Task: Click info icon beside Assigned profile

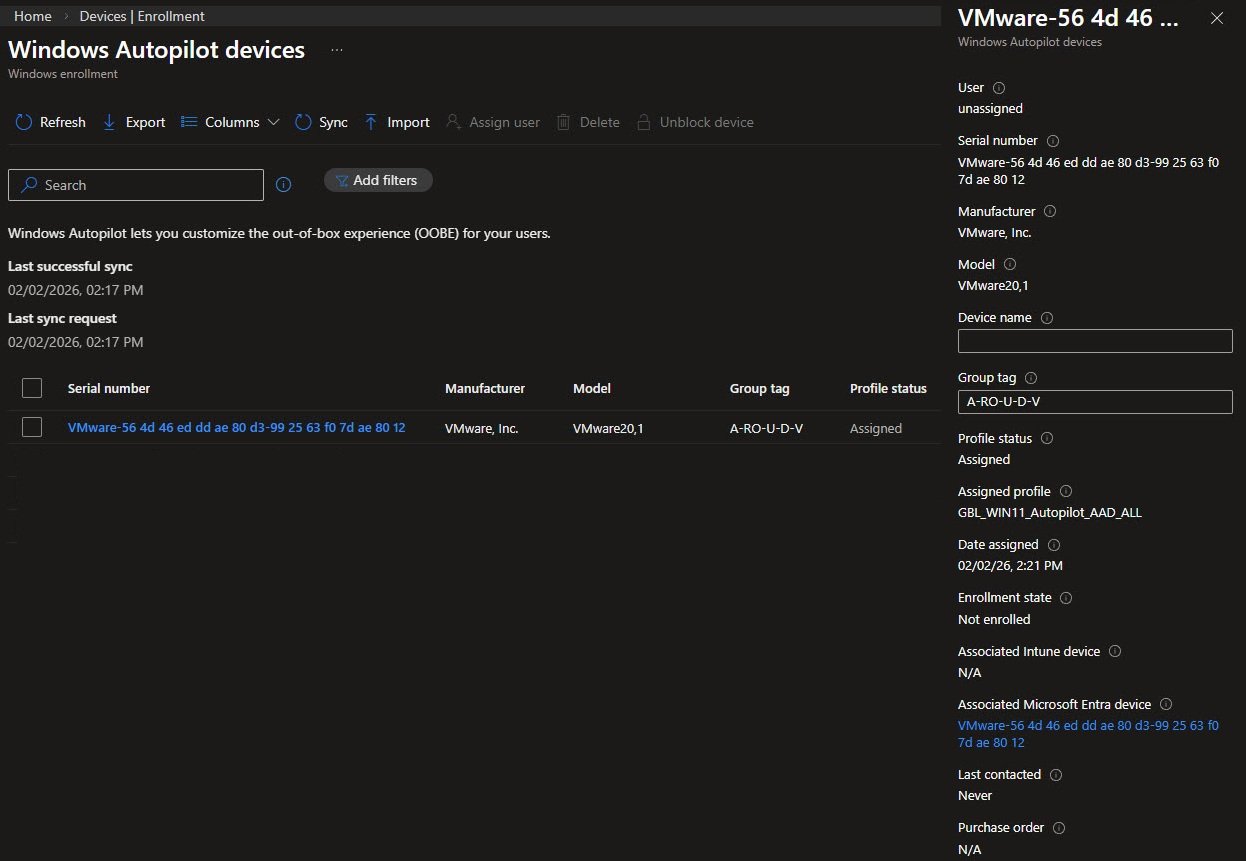Action: point(1065,492)
